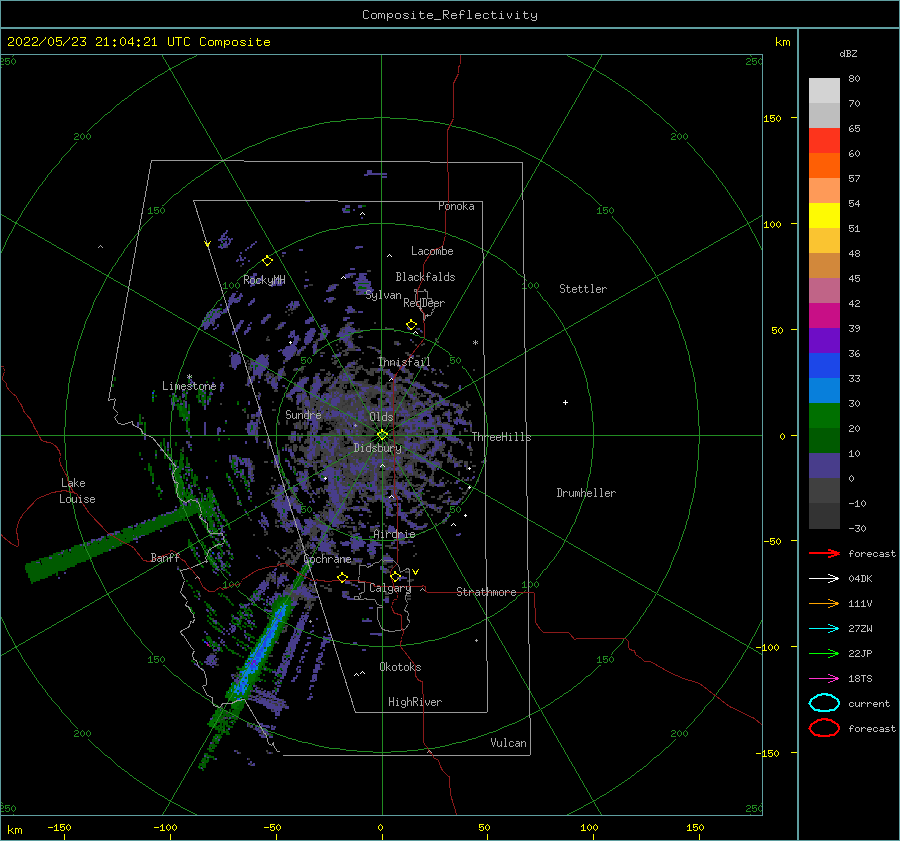The image size is (900, 841).
Task: Click the Stettler city label
Action: 583,289
